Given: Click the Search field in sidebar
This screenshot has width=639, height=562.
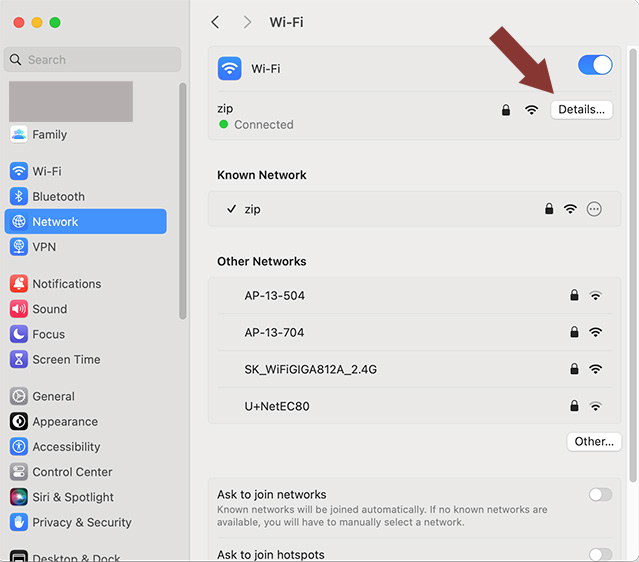Looking at the screenshot, I should (x=93, y=60).
